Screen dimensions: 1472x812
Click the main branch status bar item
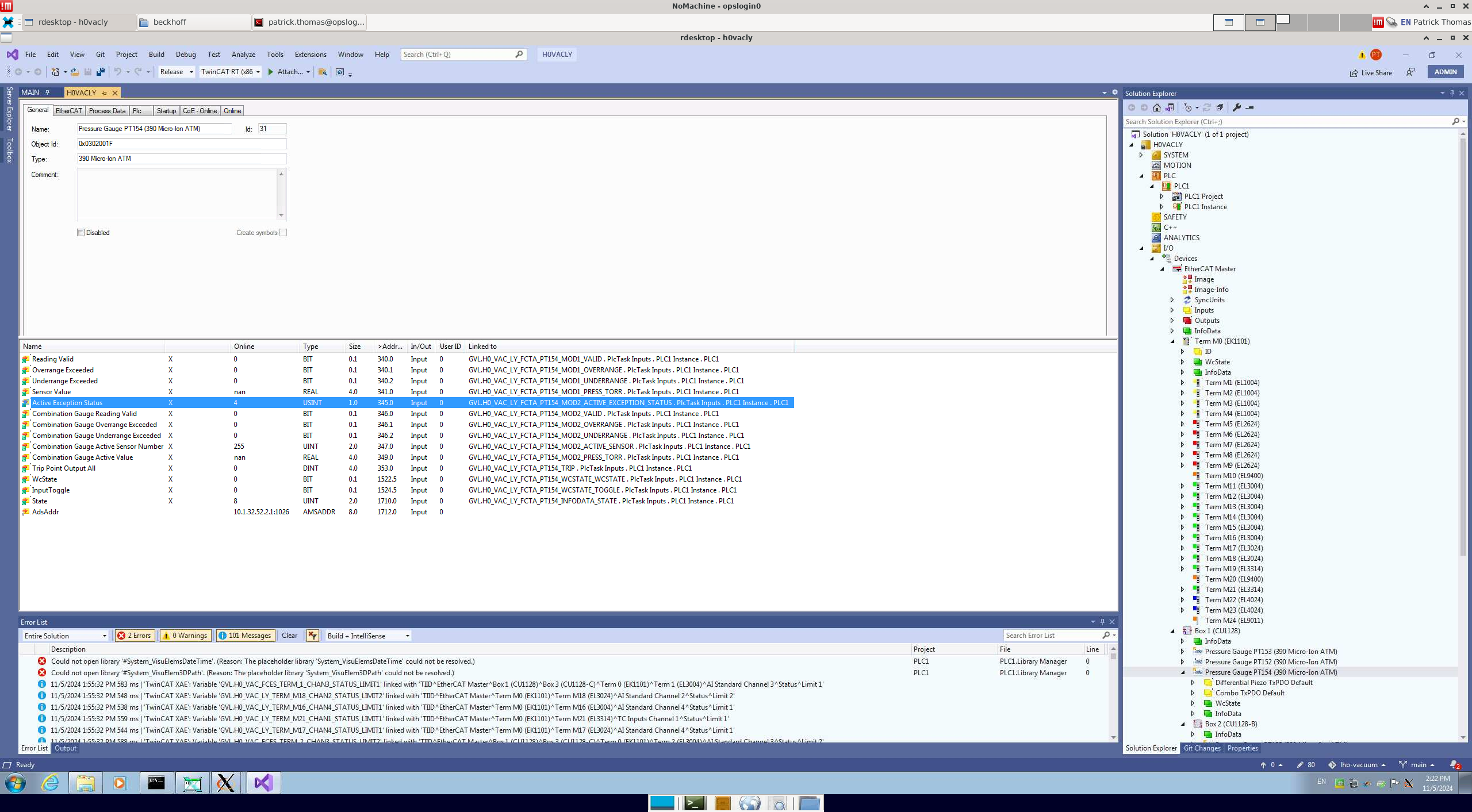click(1418, 765)
